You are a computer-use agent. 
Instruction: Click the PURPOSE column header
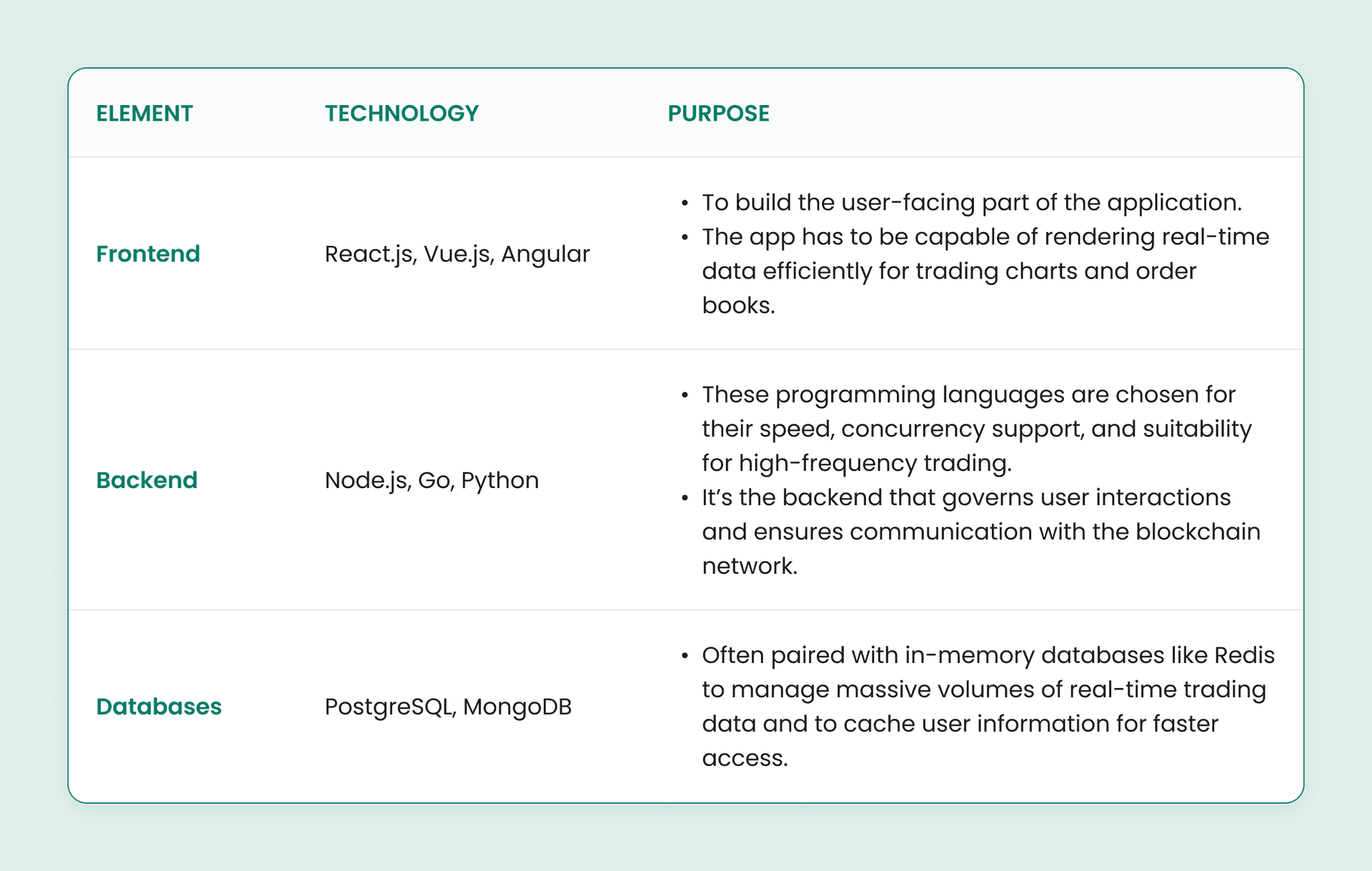(718, 113)
